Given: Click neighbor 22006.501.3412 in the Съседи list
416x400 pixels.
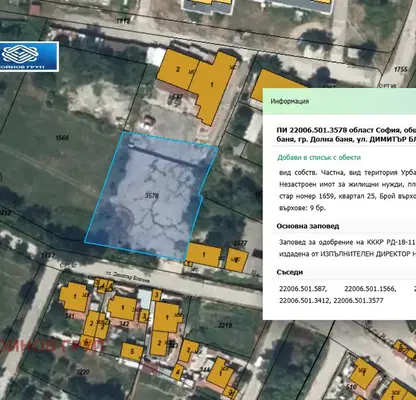Looking at the screenshot, I should click(305, 301).
